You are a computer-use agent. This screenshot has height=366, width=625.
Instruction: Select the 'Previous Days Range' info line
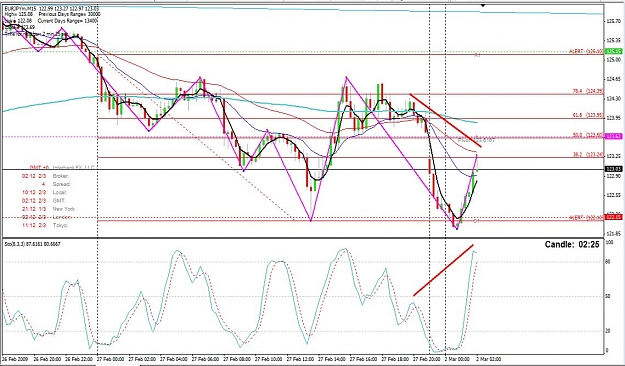tap(69, 14)
